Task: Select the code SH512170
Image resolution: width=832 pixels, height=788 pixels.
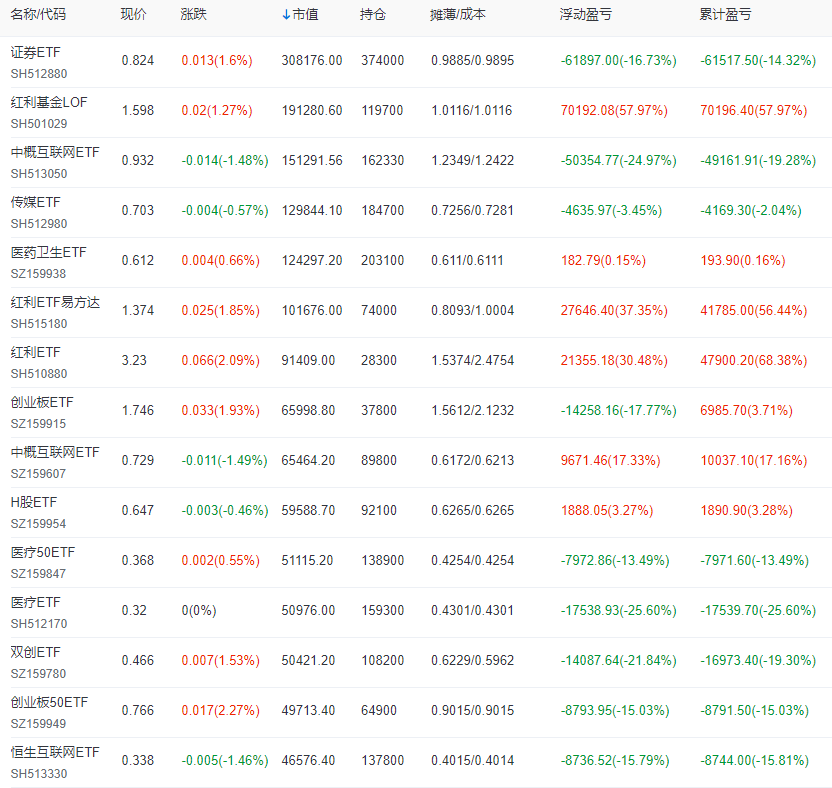Action: tap(39, 624)
